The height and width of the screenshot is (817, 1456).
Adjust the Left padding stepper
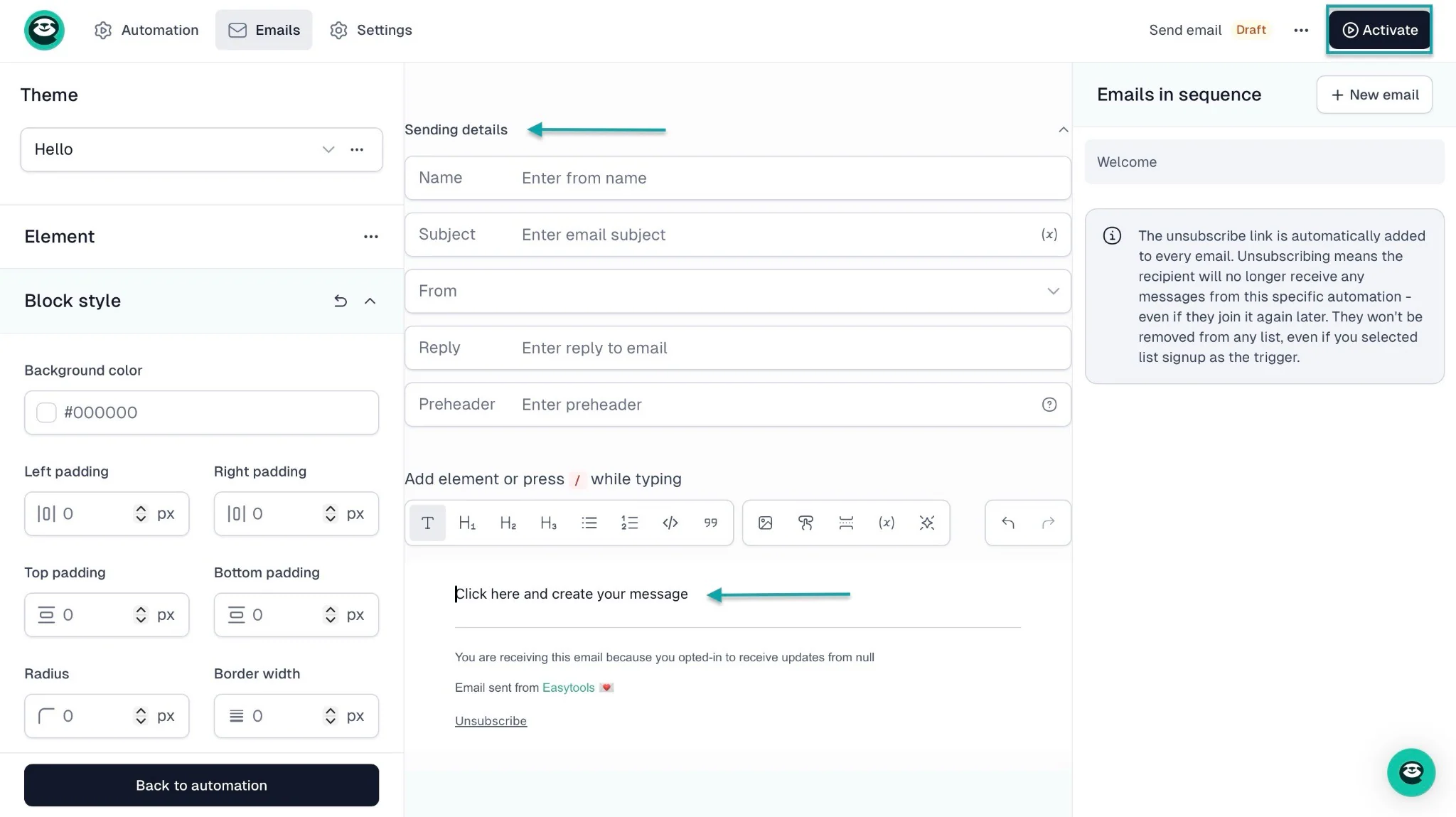[x=141, y=513]
